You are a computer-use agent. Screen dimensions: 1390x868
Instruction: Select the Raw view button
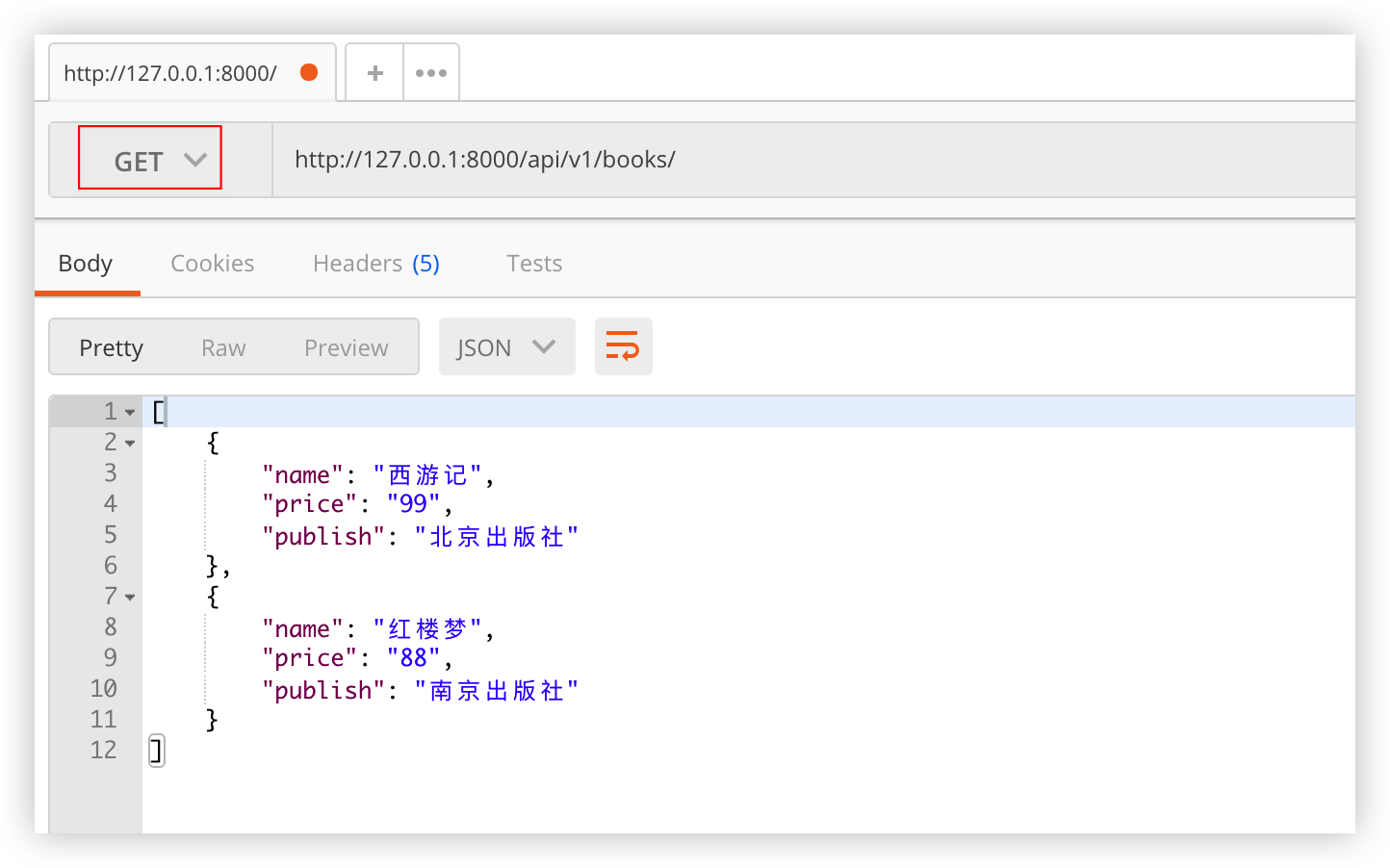click(x=223, y=347)
